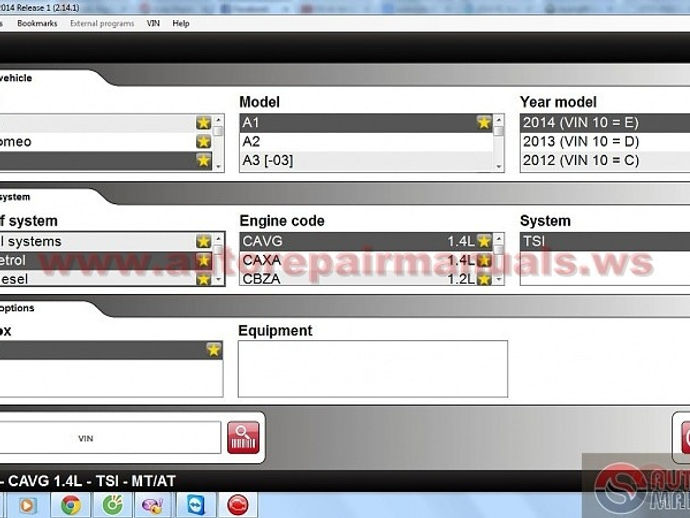Toggle favorite star on CAXA engine code
Screen dimensions: 690x518
[484, 260]
